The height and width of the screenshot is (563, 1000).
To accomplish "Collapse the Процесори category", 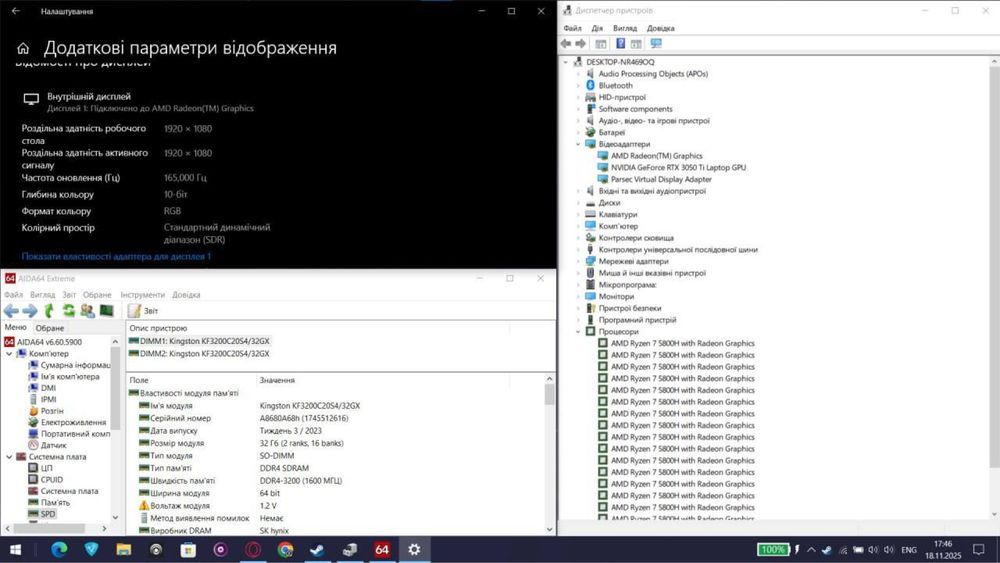I will (x=578, y=332).
